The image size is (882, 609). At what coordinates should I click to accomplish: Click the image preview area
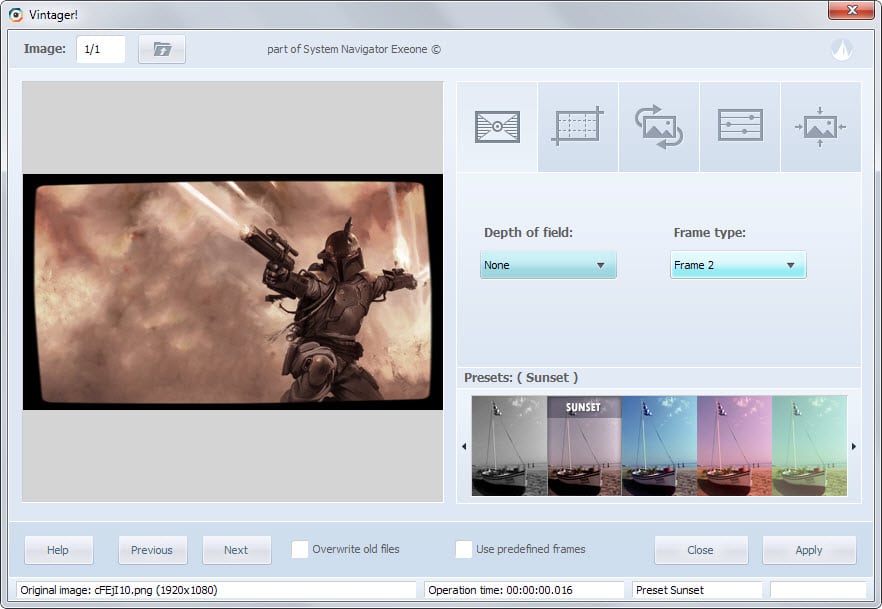233,291
